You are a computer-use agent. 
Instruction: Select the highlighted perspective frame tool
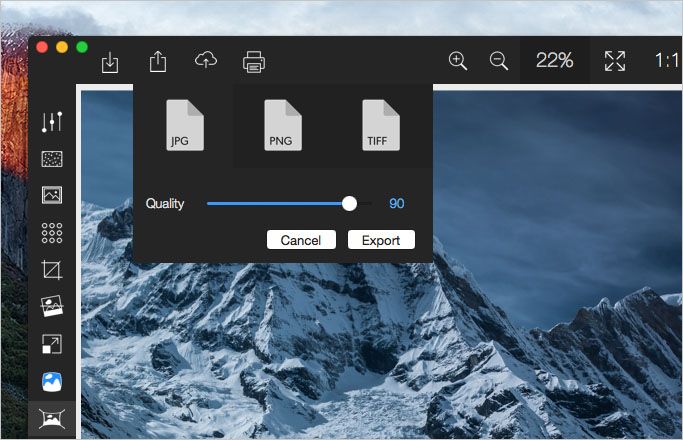point(52,419)
